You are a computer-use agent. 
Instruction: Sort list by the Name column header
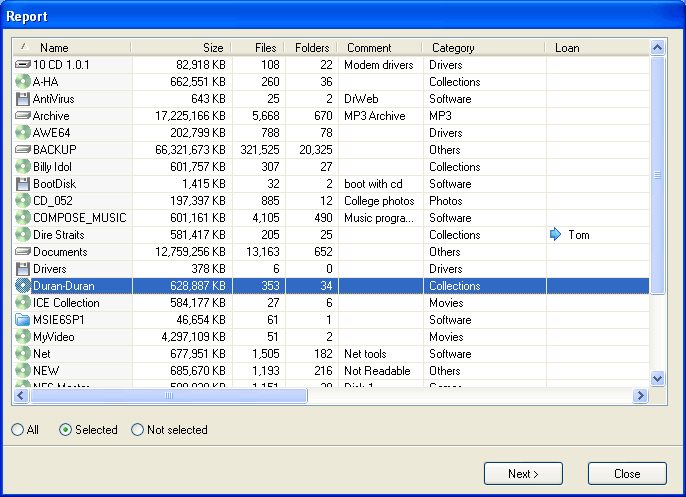54,47
